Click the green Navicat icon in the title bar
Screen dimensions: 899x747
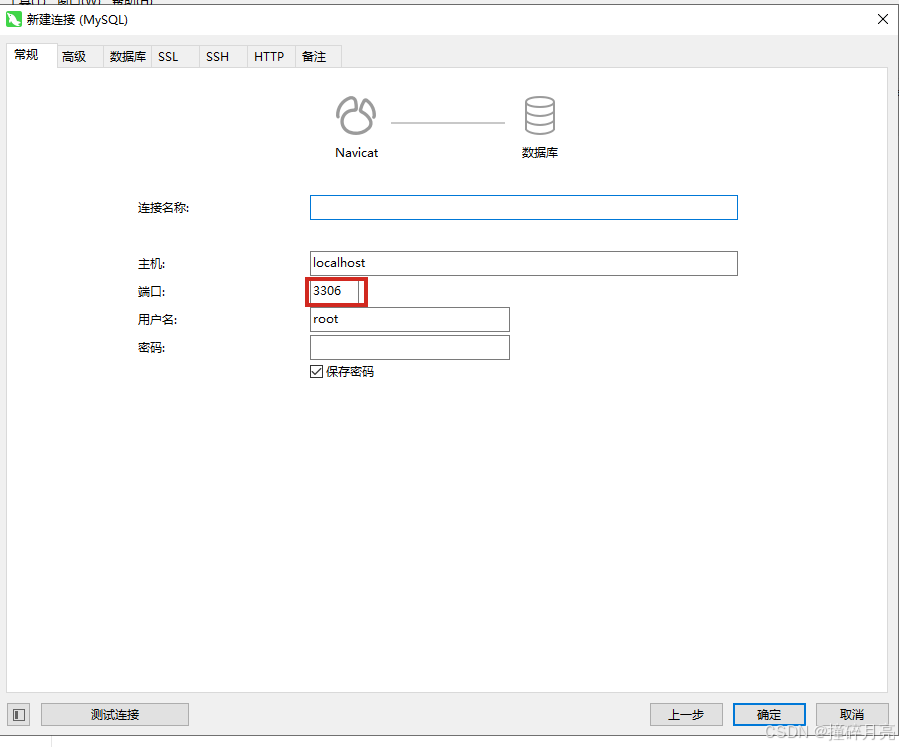coord(14,19)
